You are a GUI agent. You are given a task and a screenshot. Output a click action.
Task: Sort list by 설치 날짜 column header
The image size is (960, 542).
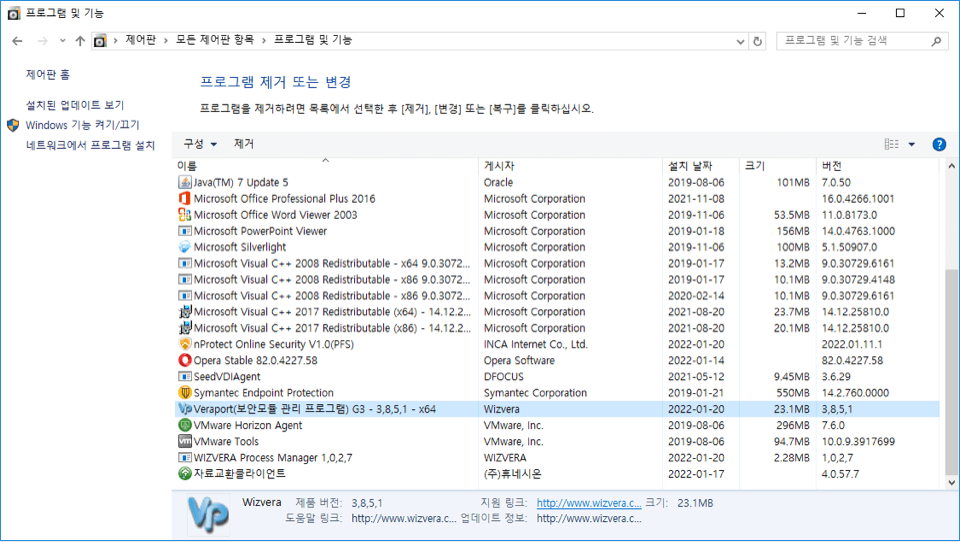coord(690,165)
